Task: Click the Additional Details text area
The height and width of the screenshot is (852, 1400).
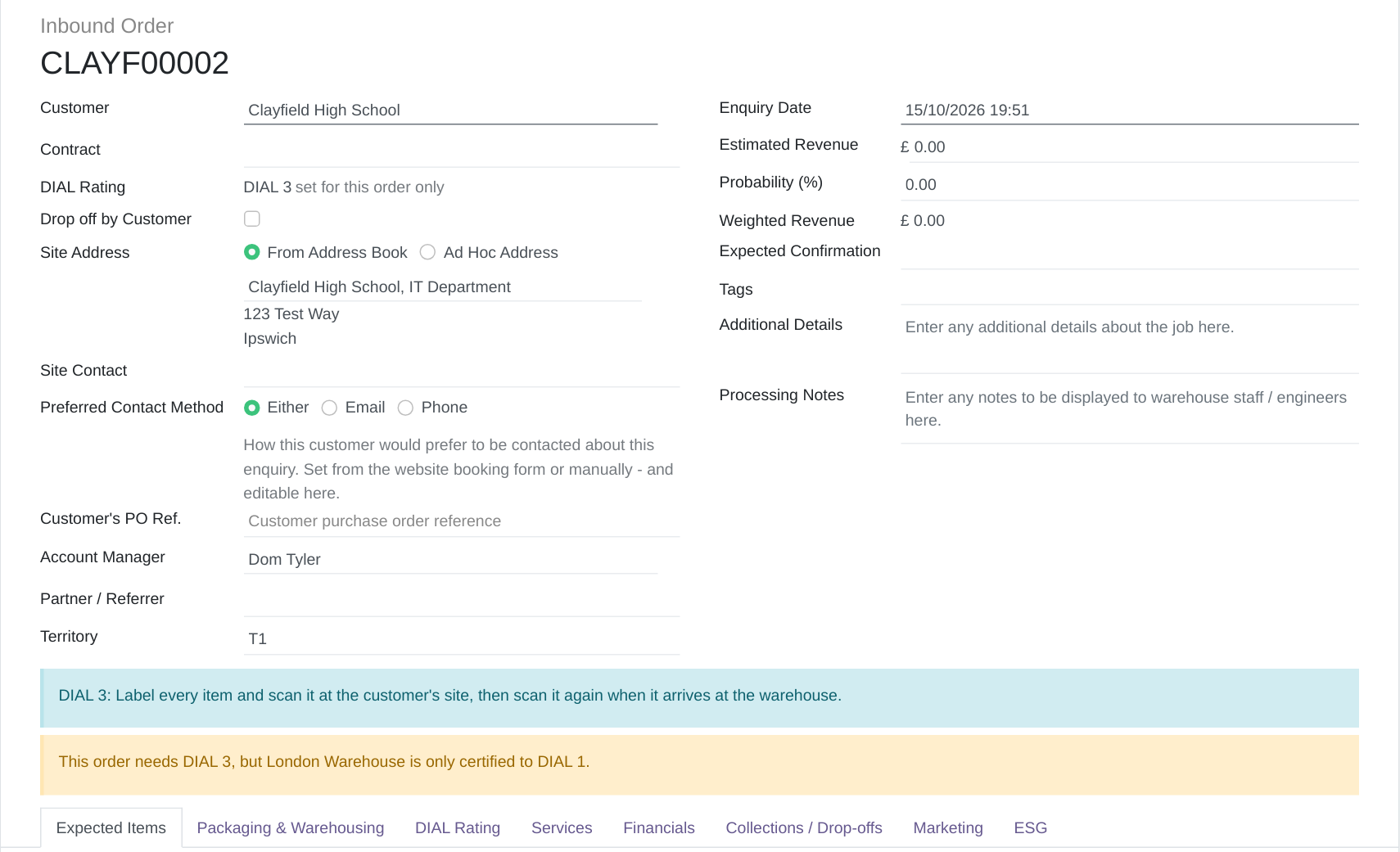Action: coord(1129,343)
